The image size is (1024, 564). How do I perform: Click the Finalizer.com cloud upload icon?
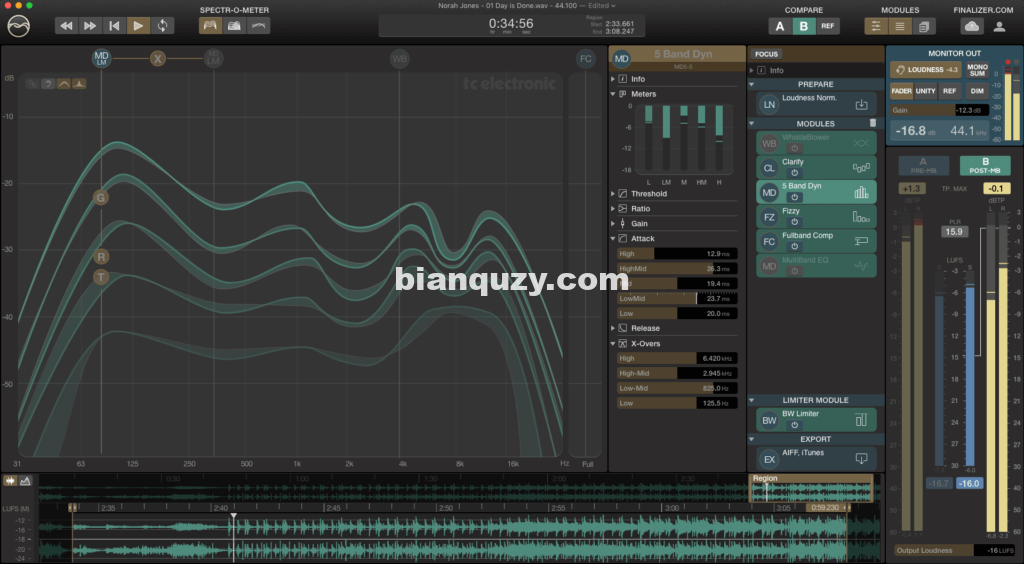[x=972, y=26]
